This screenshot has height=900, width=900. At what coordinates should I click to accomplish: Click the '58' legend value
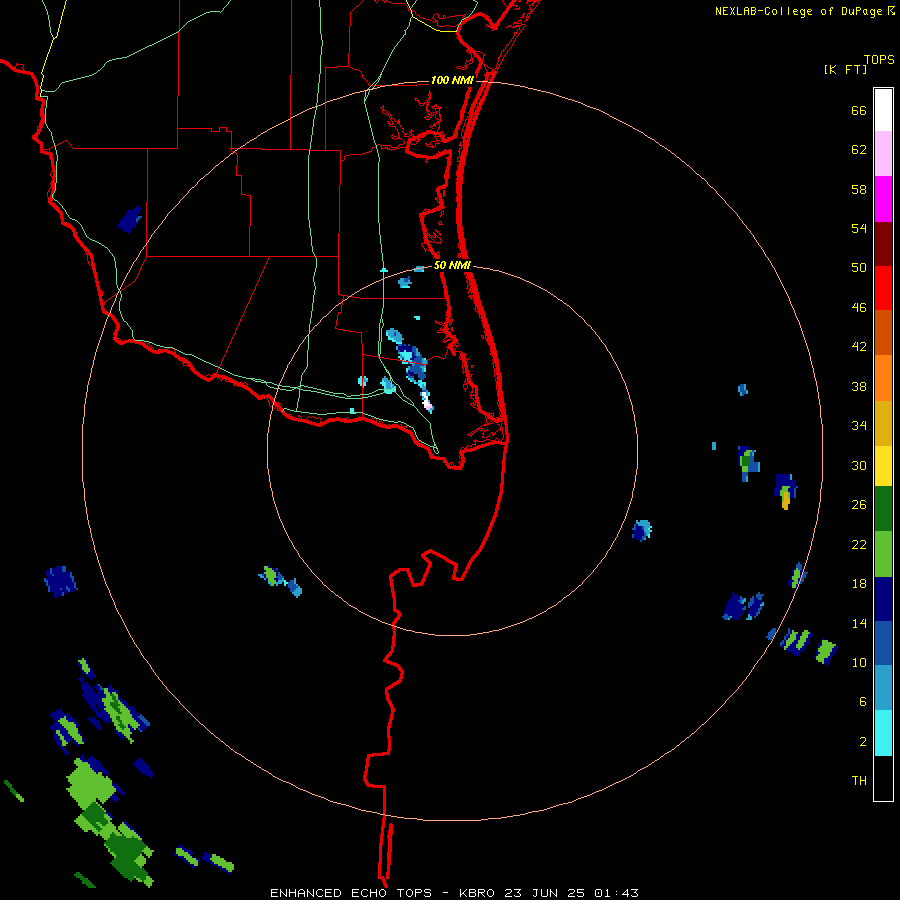coord(859,189)
